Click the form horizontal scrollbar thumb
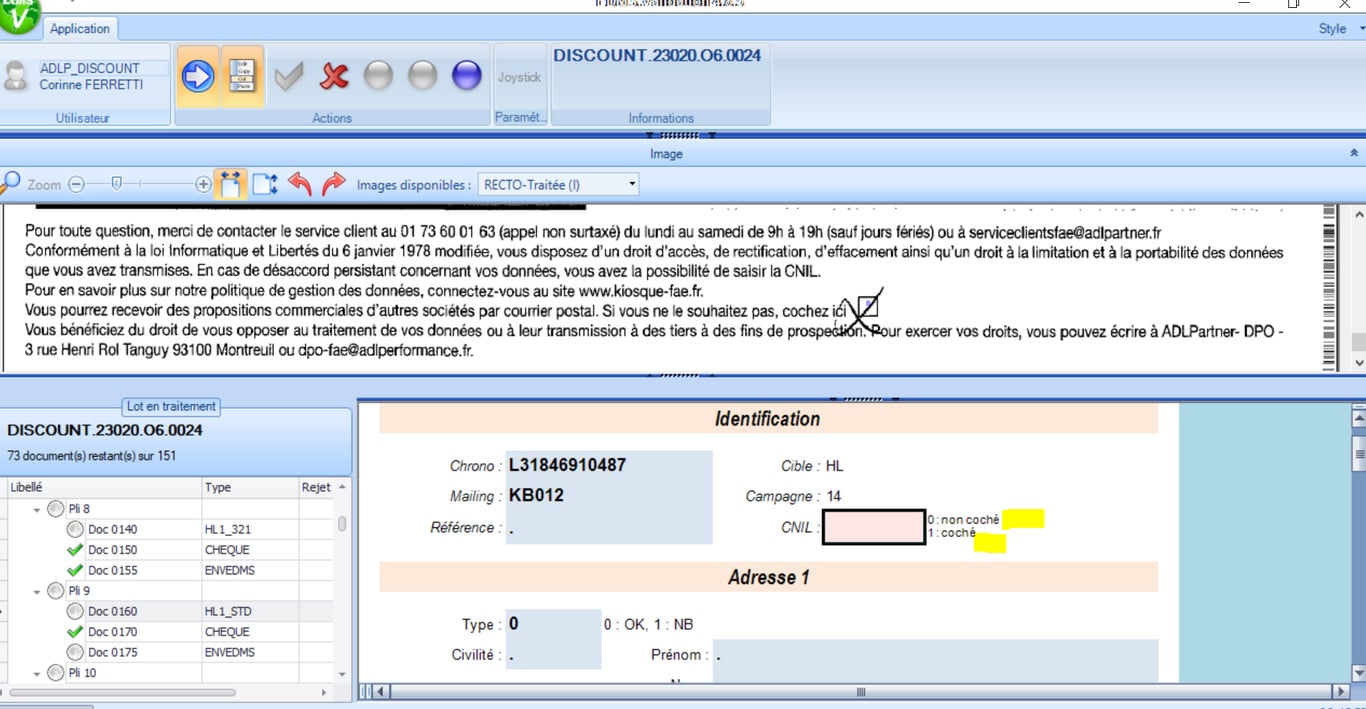Screen dimensions: 1366x709 [x=860, y=691]
